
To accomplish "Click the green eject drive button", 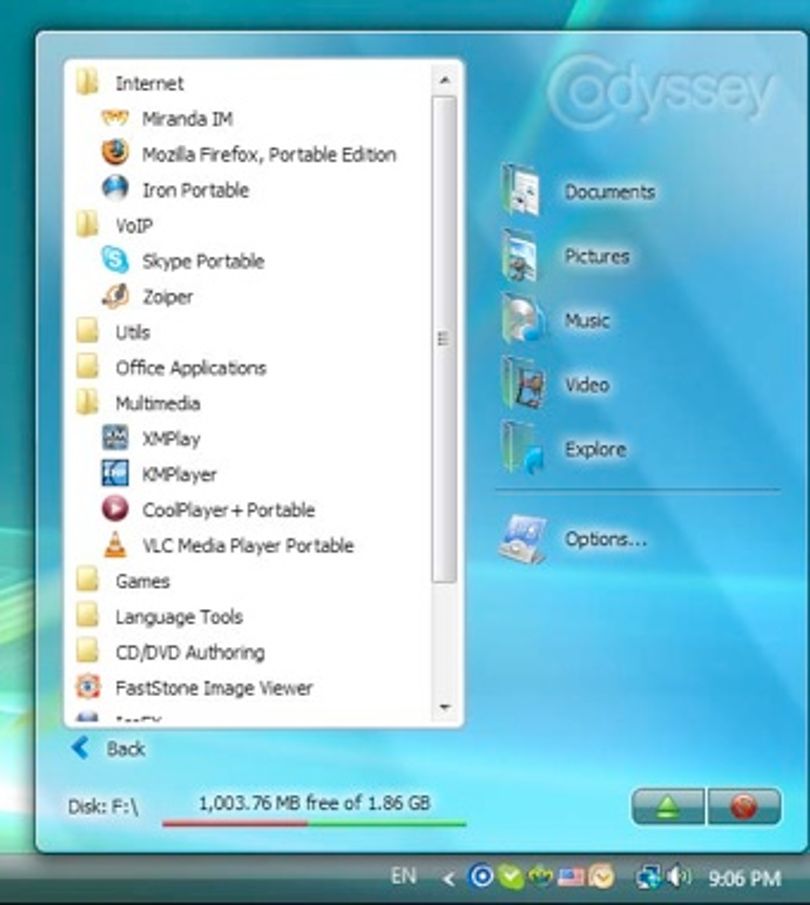I will [668, 806].
